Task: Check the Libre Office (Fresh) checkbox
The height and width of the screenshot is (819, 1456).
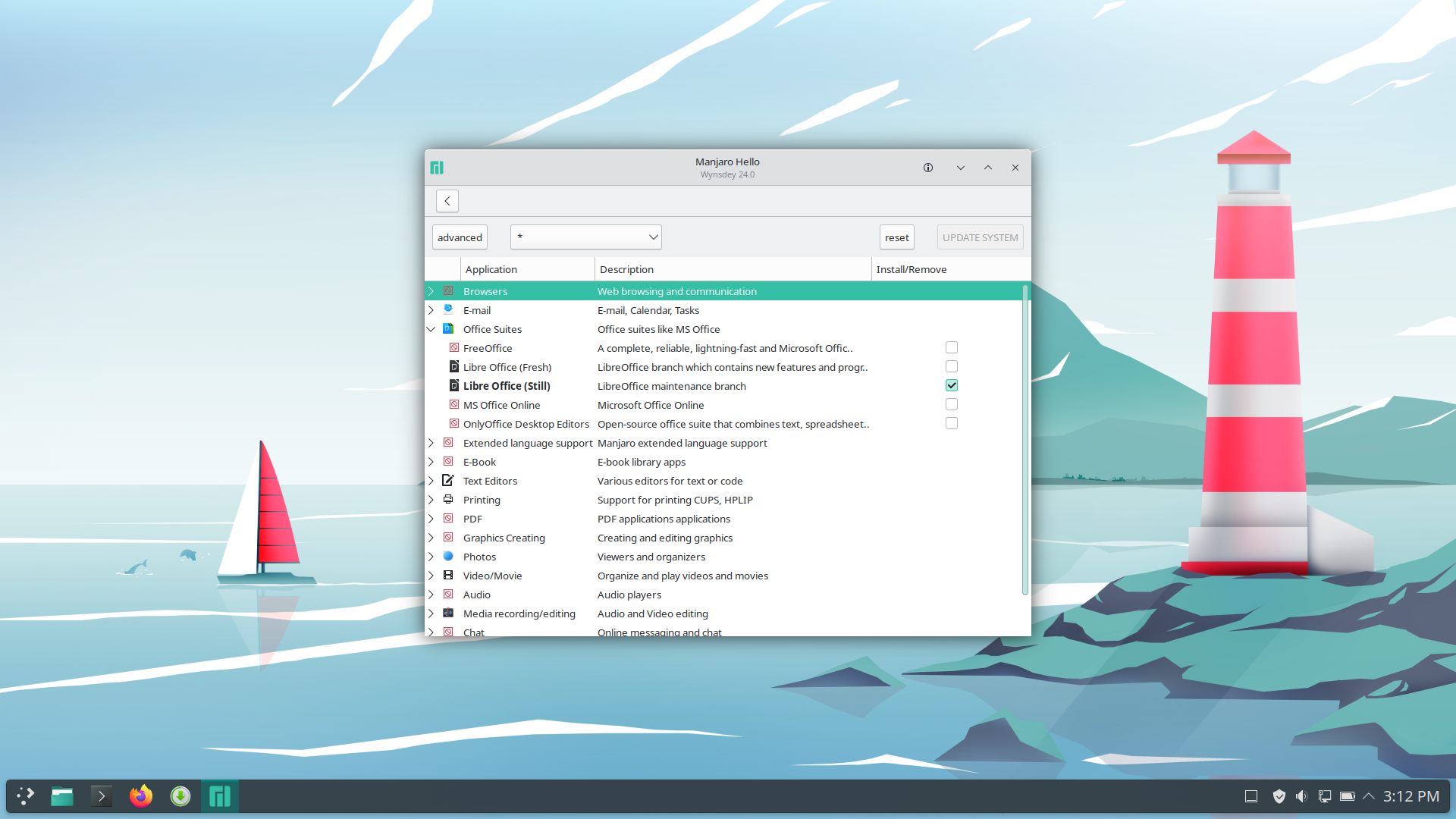Action: pos(952,366)
